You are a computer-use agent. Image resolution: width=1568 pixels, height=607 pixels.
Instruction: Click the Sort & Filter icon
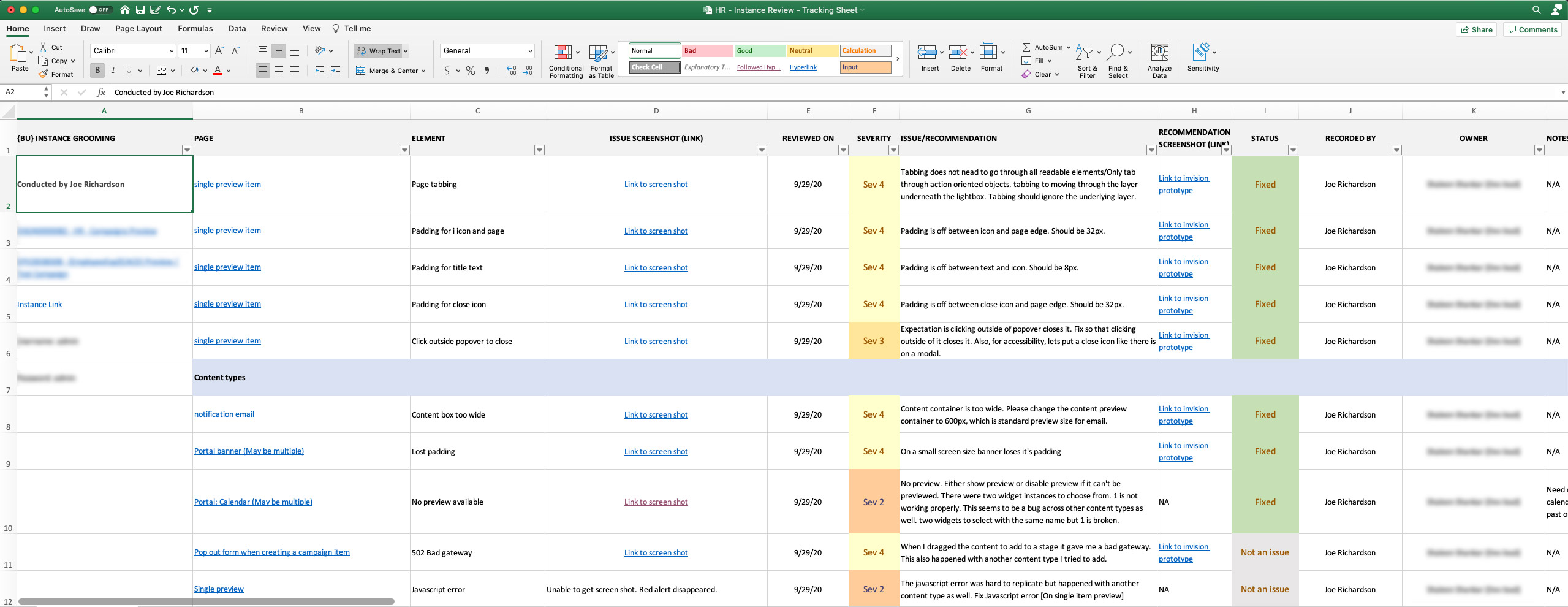click(1084, 53)
